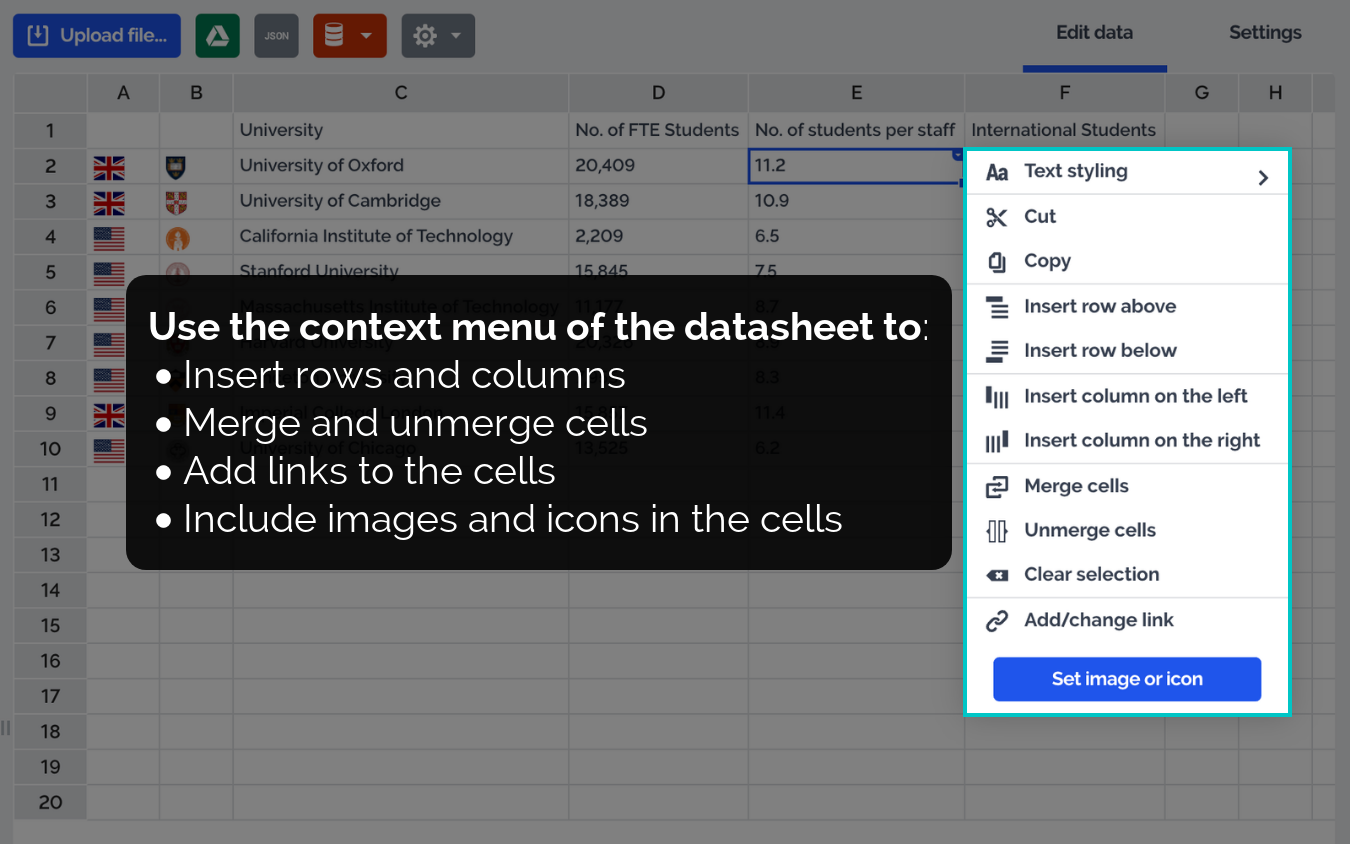Open dropdown arrow beside database button
Screen dimensions: 1350x844
point(367,36)
